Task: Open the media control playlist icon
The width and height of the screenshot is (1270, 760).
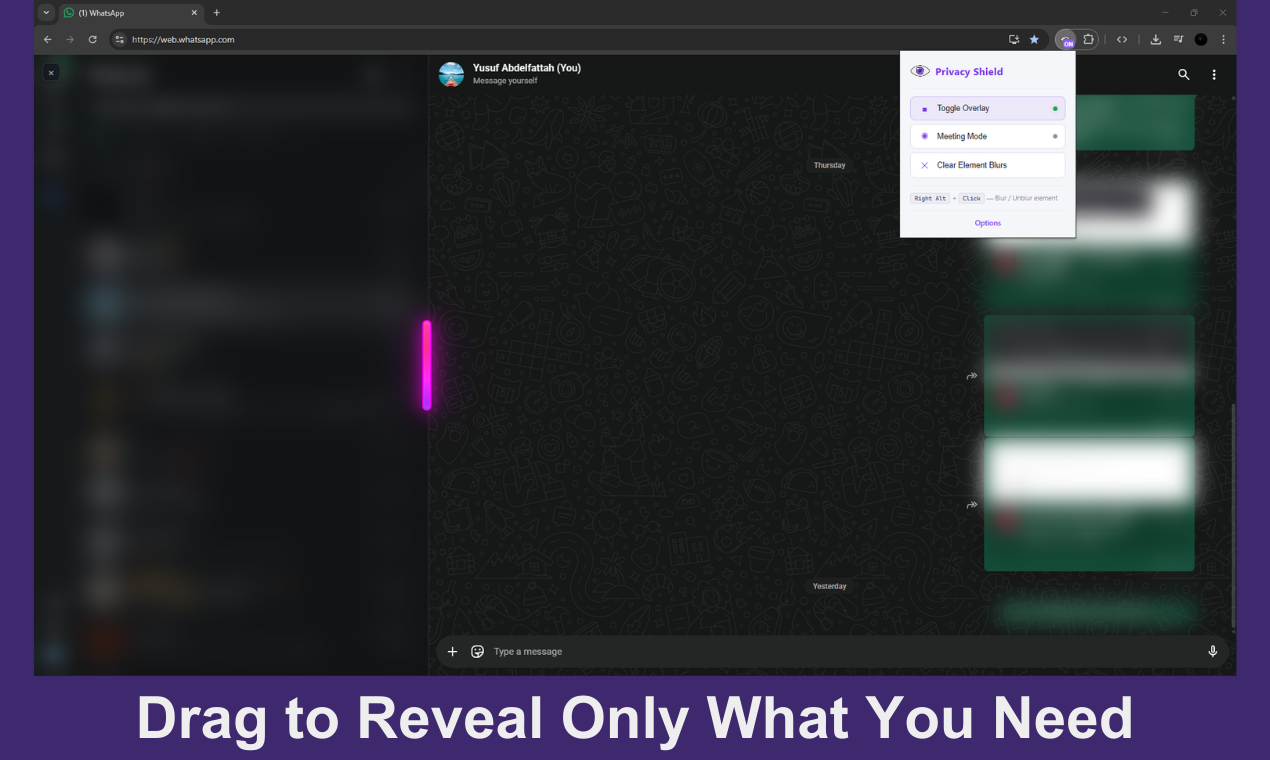Action: pos(1178,39)
